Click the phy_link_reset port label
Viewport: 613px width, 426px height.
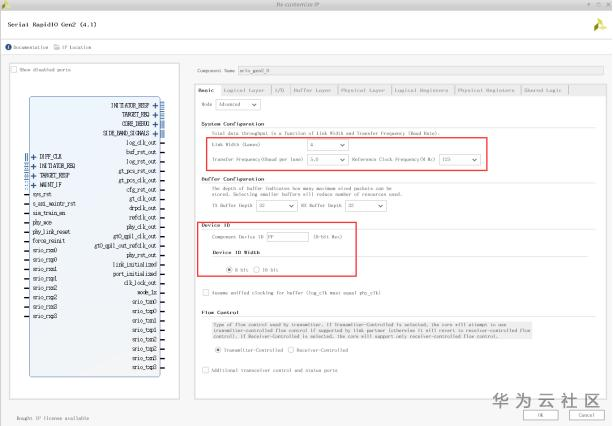[x=52, y=232]
